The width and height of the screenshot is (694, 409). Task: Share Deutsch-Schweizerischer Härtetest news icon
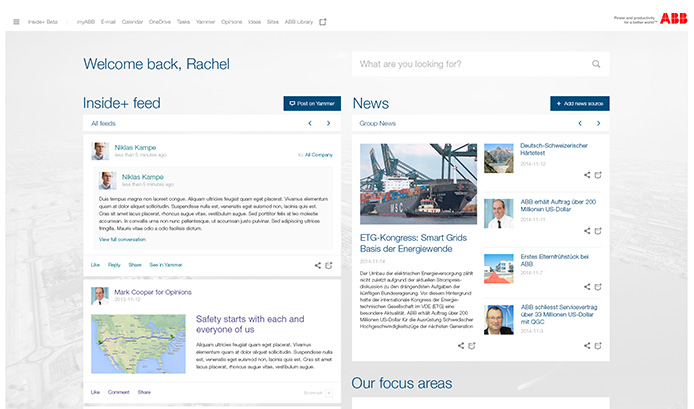pos(587,175)
